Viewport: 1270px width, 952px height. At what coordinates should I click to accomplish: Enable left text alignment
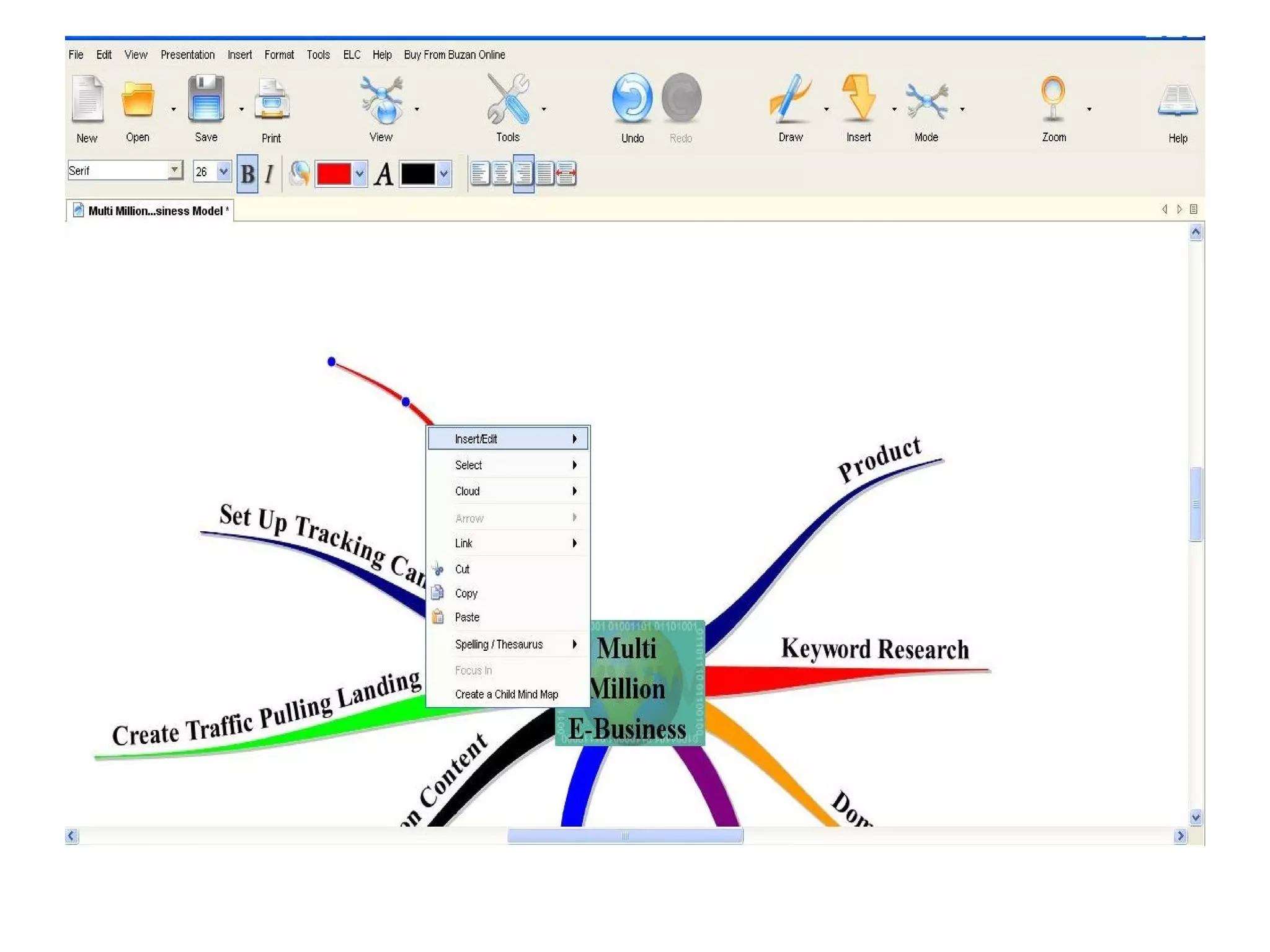480,174
